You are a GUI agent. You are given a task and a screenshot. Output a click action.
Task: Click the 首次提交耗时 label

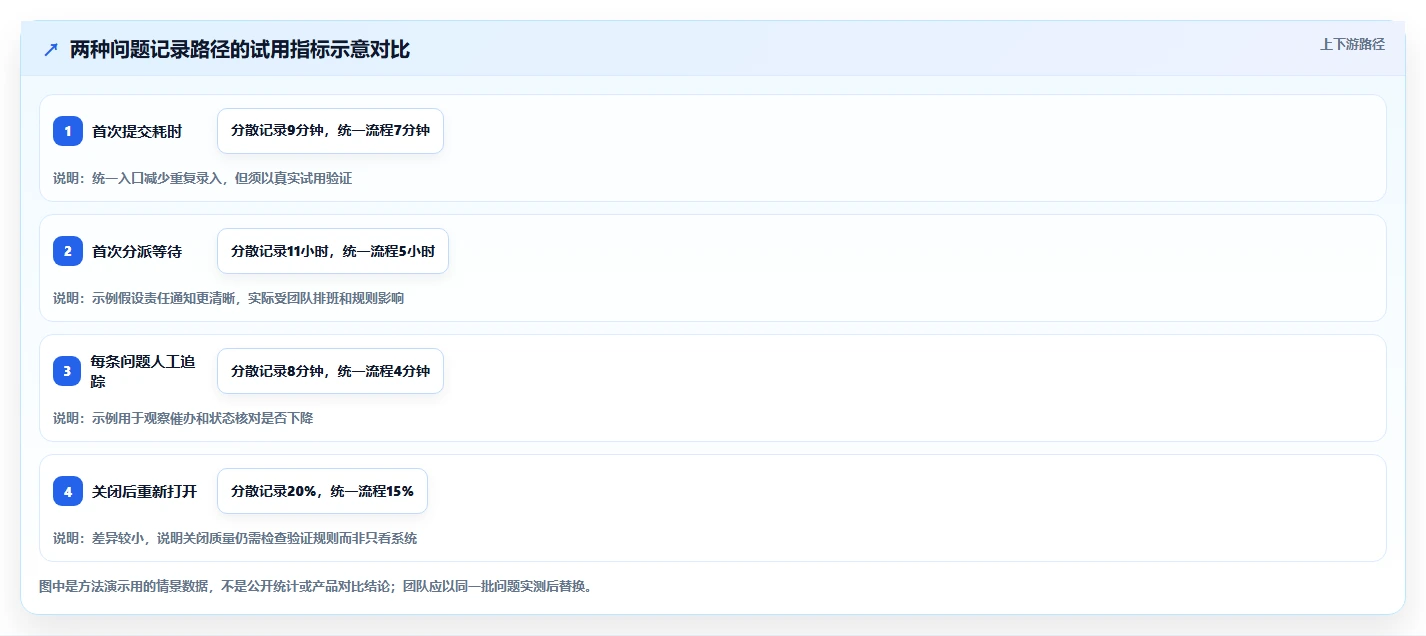[x=137, y=131]
